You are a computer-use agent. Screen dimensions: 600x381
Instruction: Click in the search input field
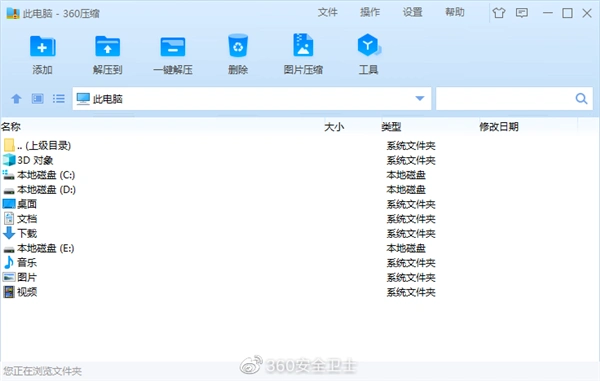505,99
